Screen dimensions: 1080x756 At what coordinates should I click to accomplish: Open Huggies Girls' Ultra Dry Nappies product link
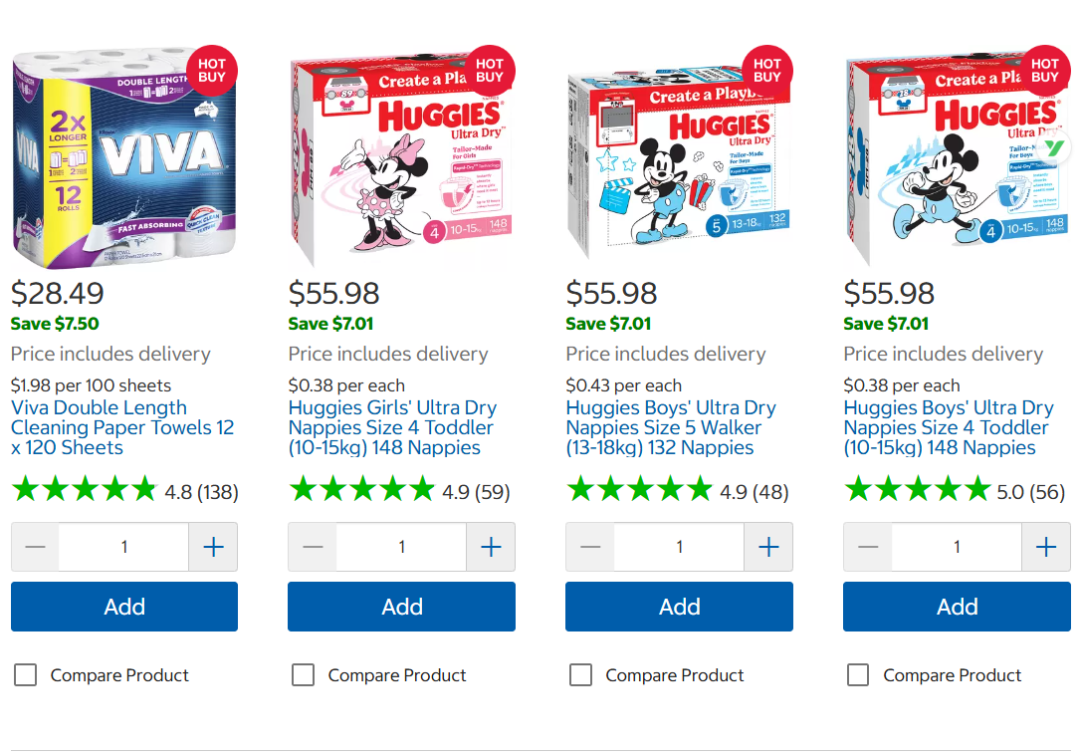pos(392,427)
